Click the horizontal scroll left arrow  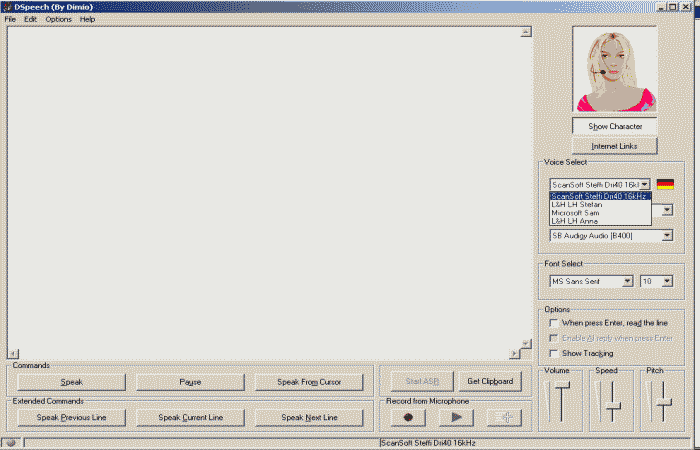pyautogui.click(x=13, y=354)
